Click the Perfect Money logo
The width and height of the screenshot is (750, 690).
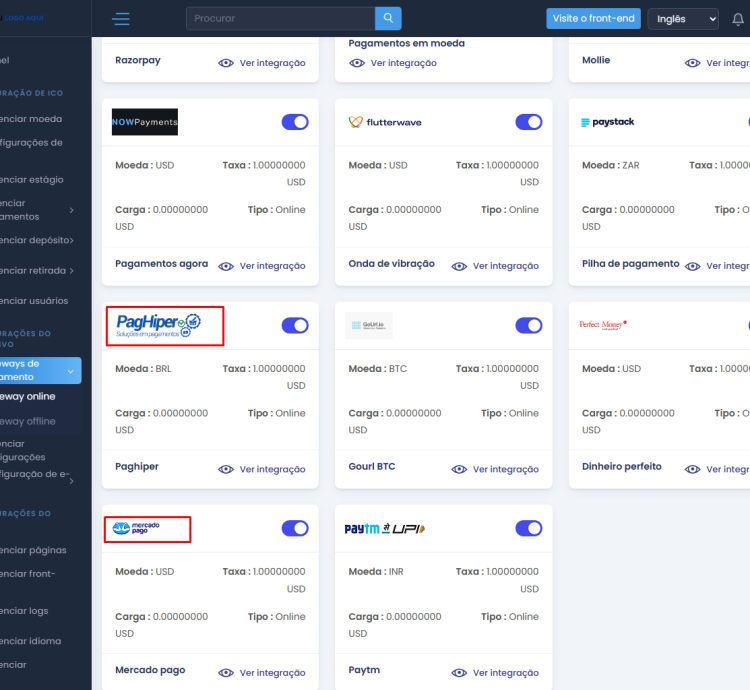click(603, 325)
